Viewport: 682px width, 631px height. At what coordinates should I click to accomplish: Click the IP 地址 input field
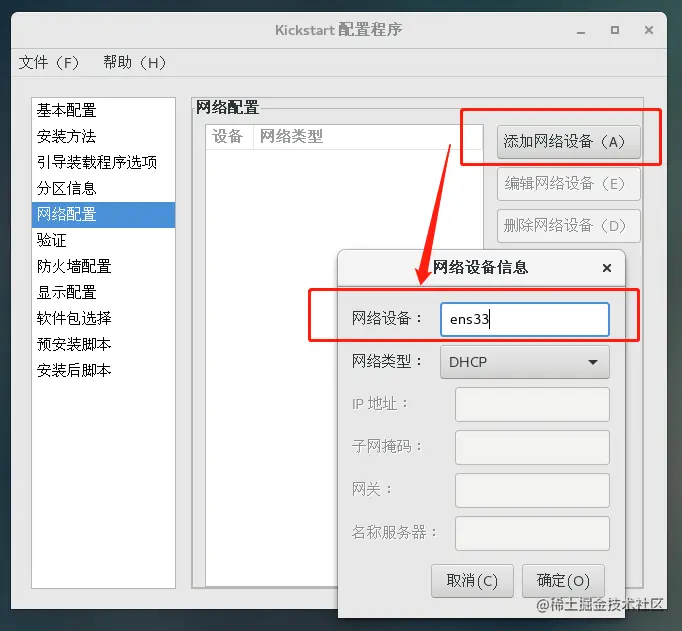coord(532,404)
